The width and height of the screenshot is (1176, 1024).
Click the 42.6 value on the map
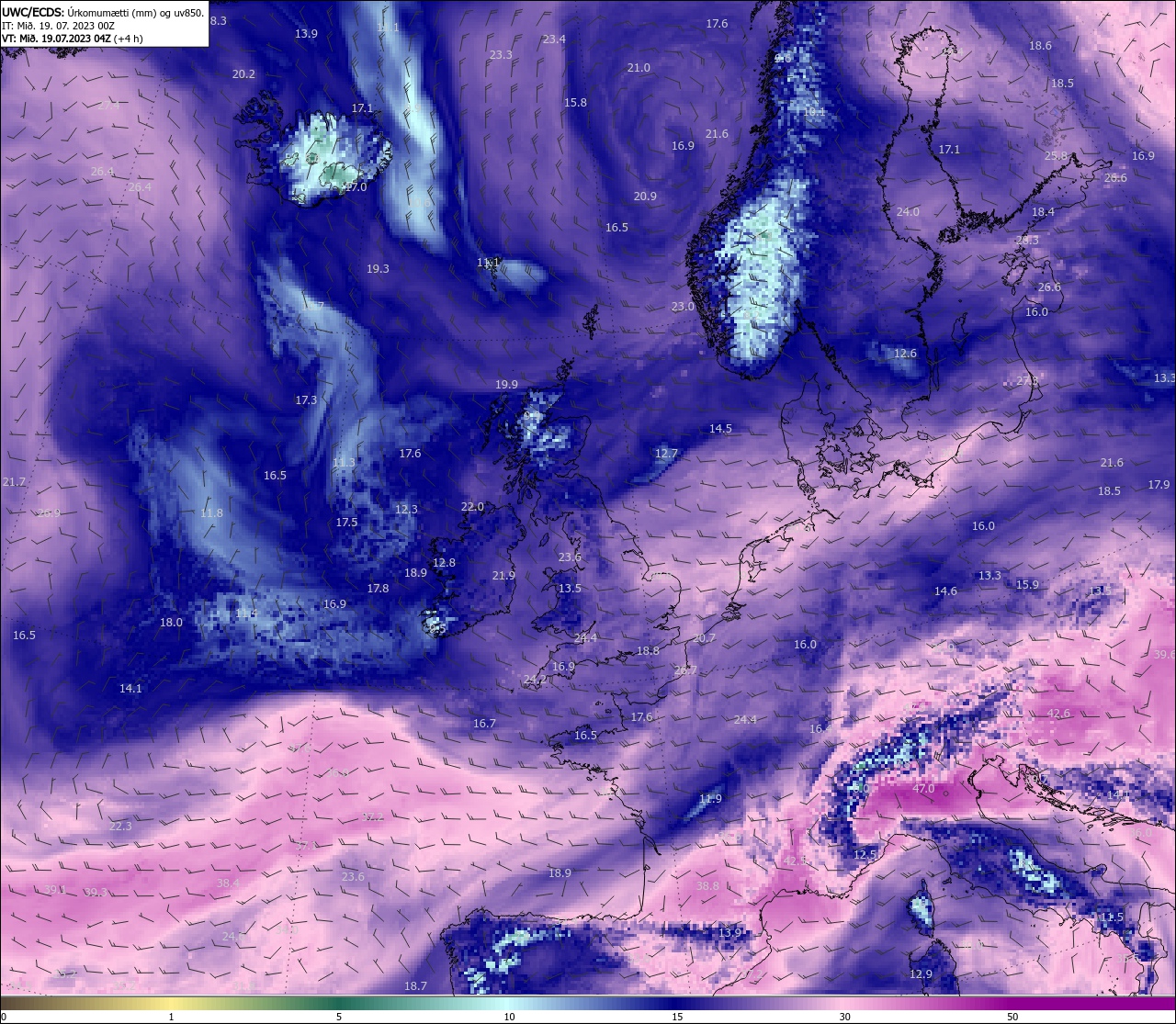(1058, 714)
